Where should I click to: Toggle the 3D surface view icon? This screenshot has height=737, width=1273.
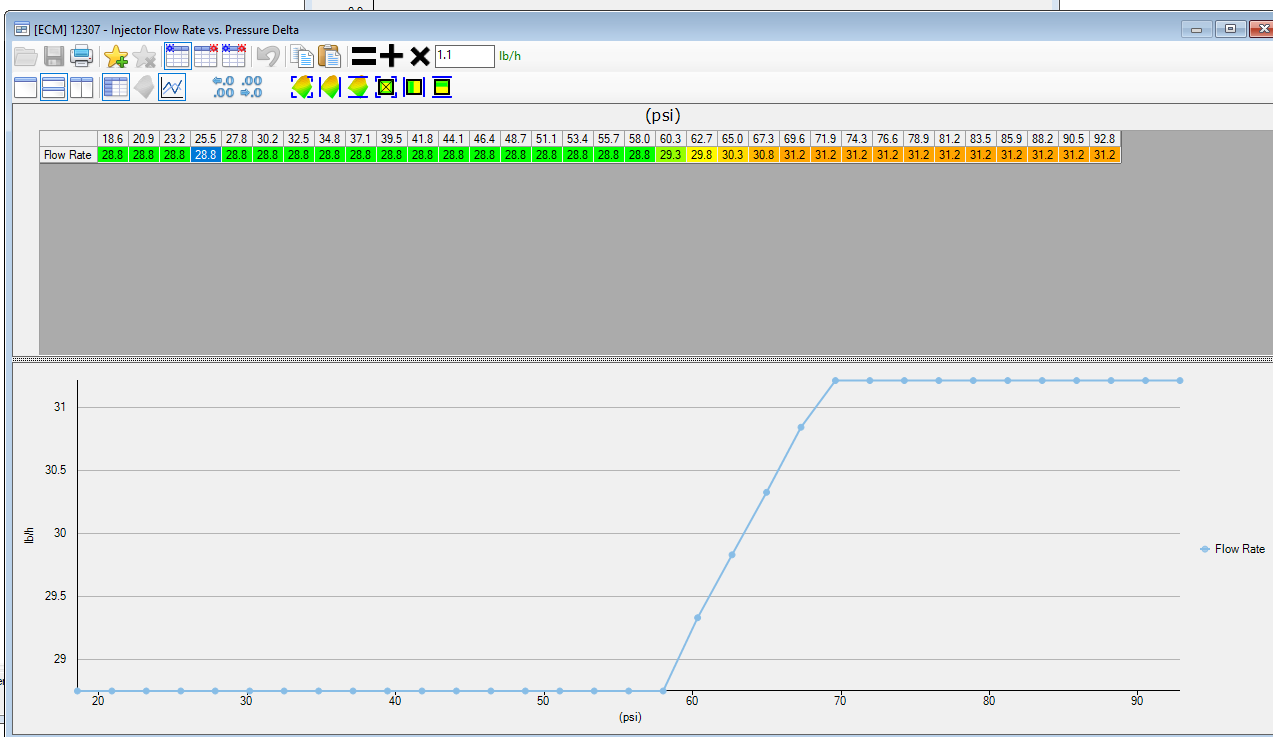click(x=144, y=87)
